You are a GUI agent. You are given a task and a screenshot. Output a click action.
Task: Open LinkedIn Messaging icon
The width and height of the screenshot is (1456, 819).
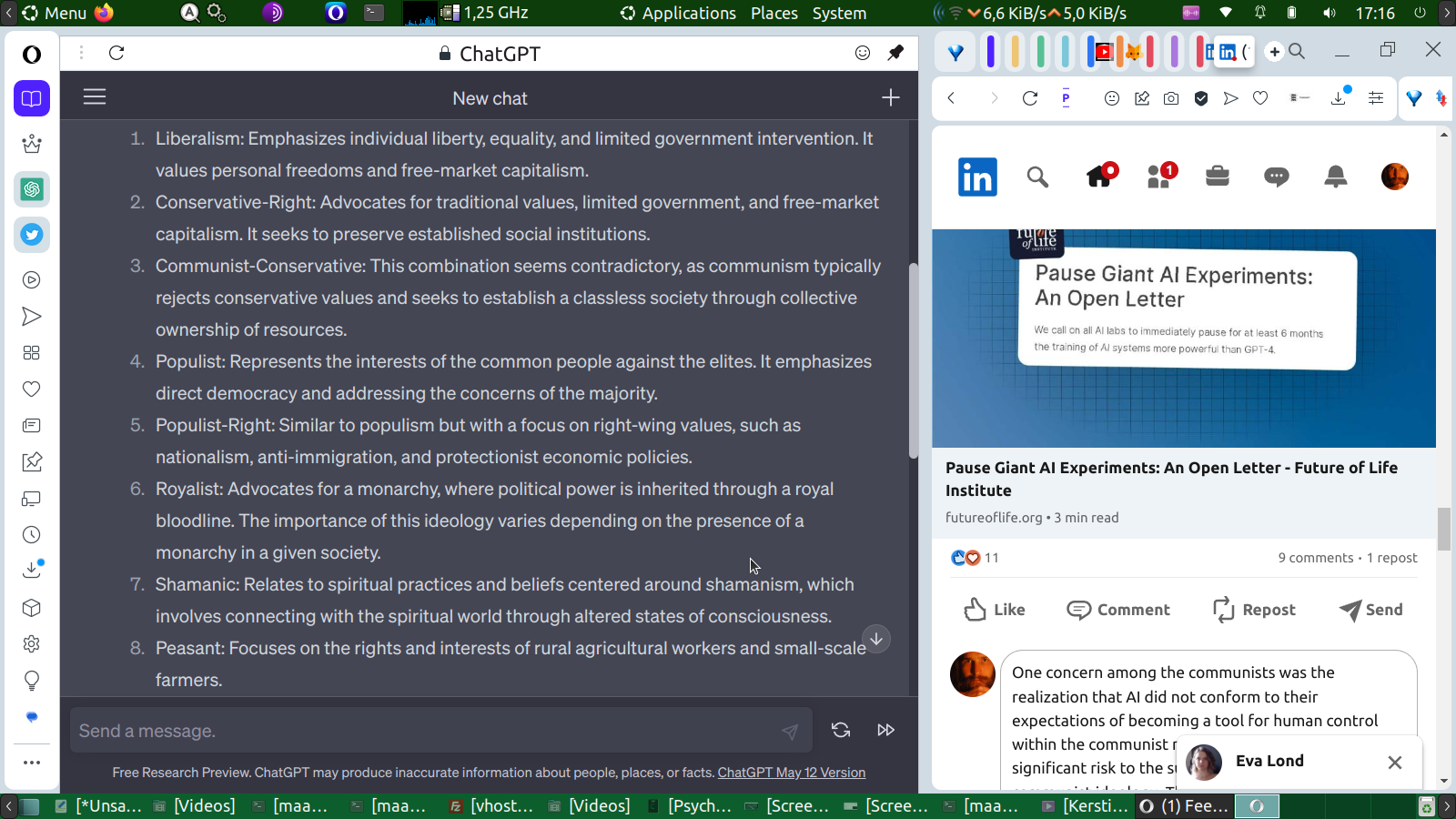[x=1277, y=177]
